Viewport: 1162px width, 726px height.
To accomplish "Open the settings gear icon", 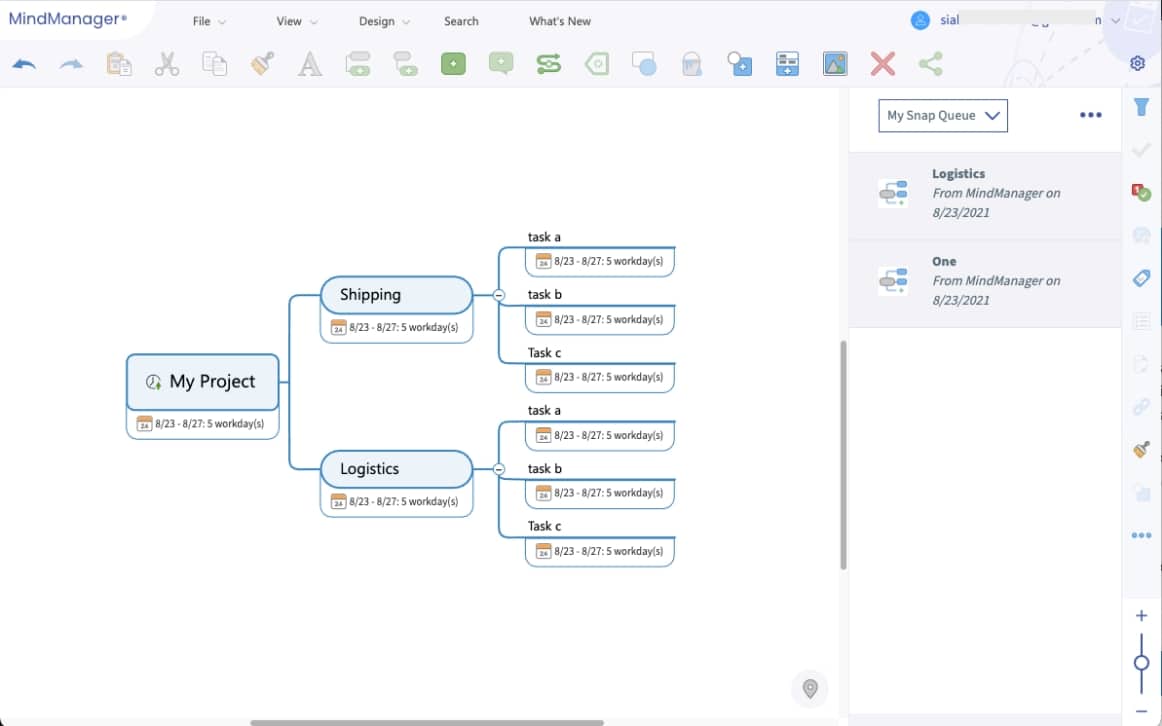I will [1137, 64].
